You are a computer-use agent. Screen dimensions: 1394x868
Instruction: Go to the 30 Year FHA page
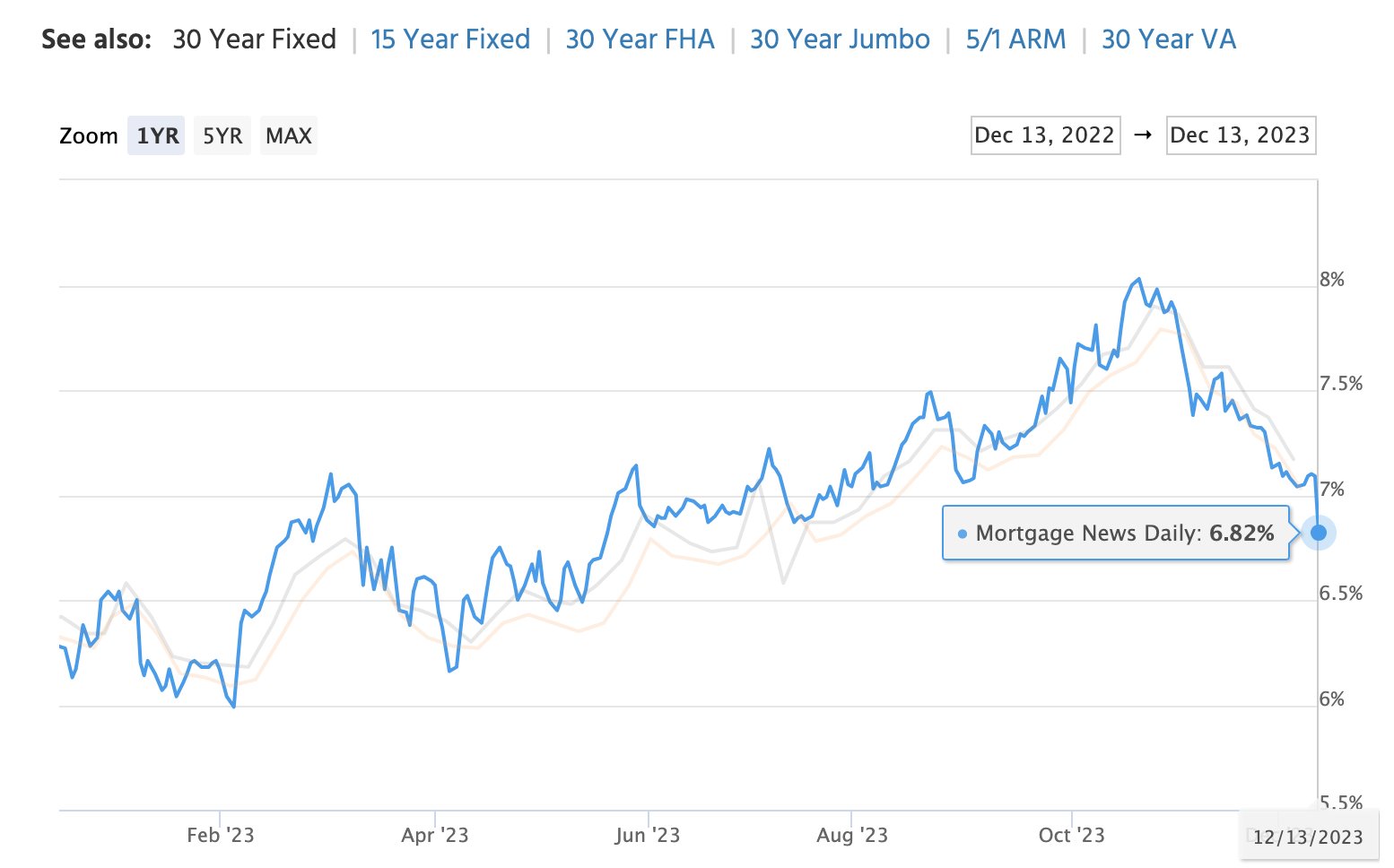coord(640,39)
